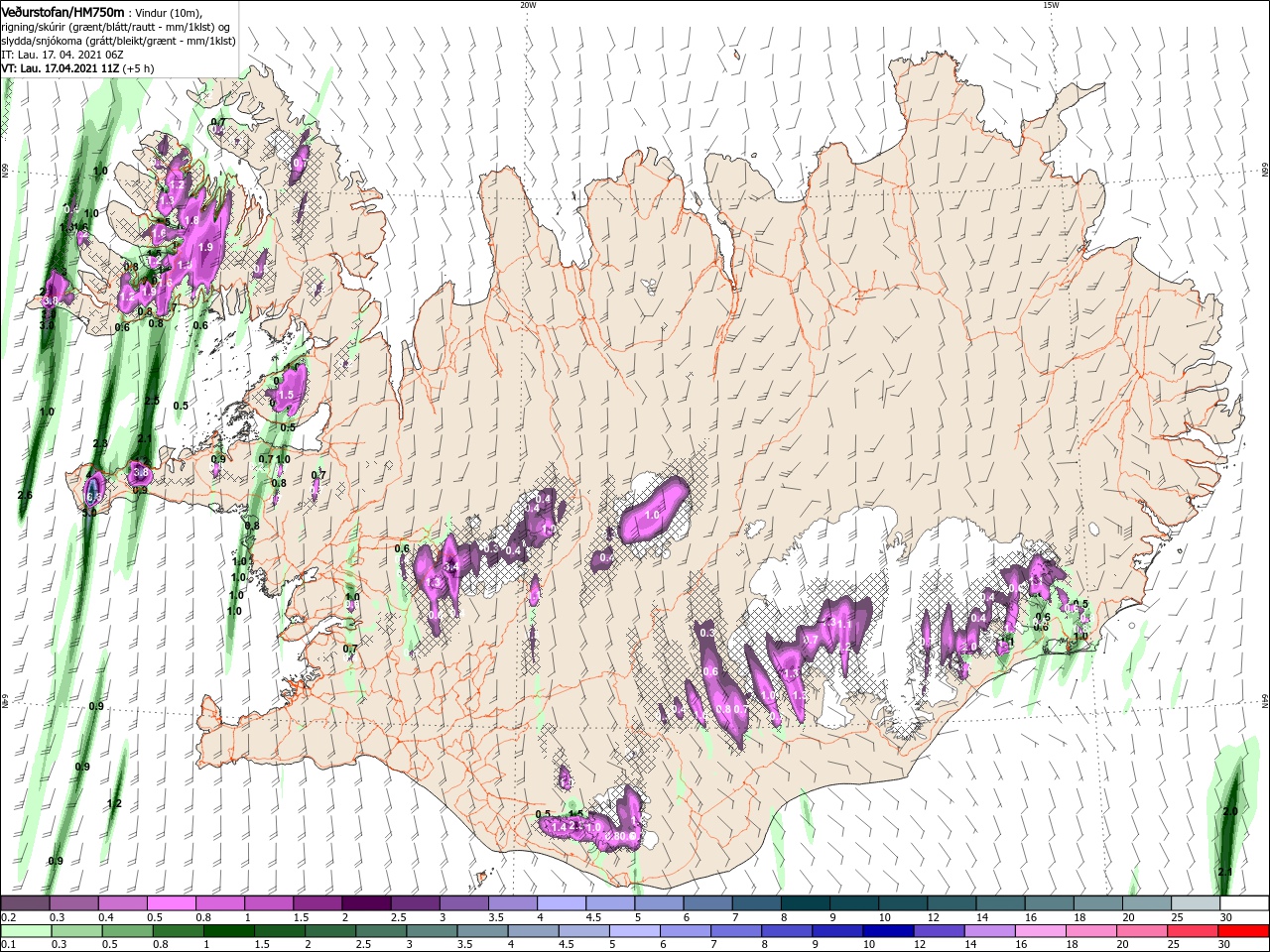Click the 0.1 label starting the rain scale
Image resolution: width=1270 pixels, height=952 pixels.
tap(9, 945)
